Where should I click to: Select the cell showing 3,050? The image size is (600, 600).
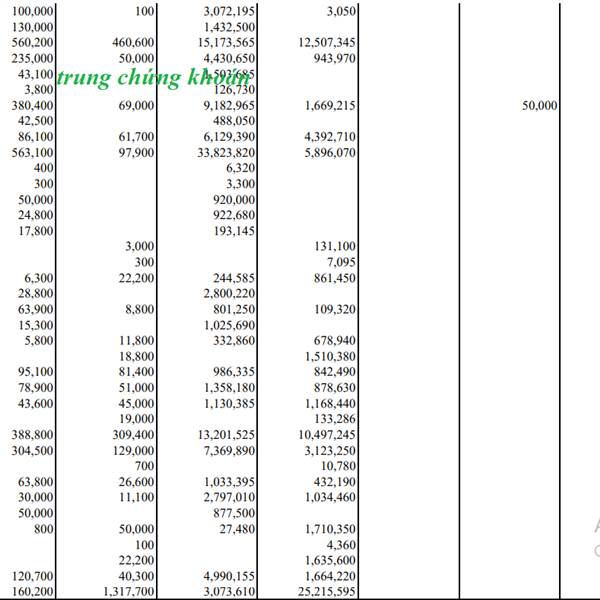(341, 11)
